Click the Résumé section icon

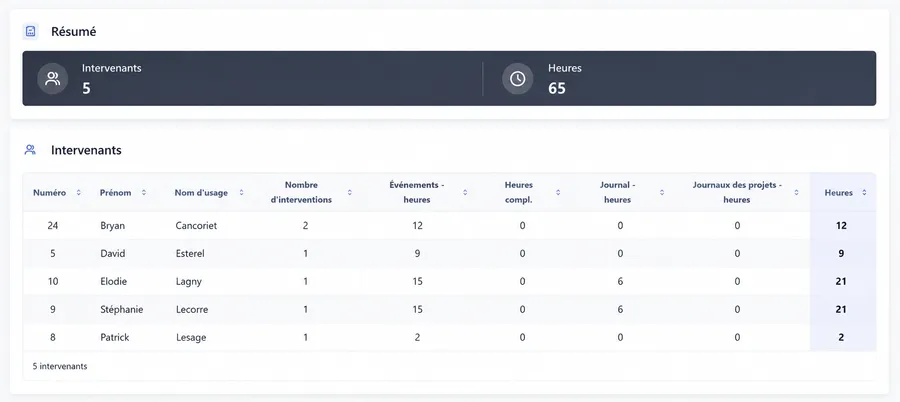[x=30, y=32]
